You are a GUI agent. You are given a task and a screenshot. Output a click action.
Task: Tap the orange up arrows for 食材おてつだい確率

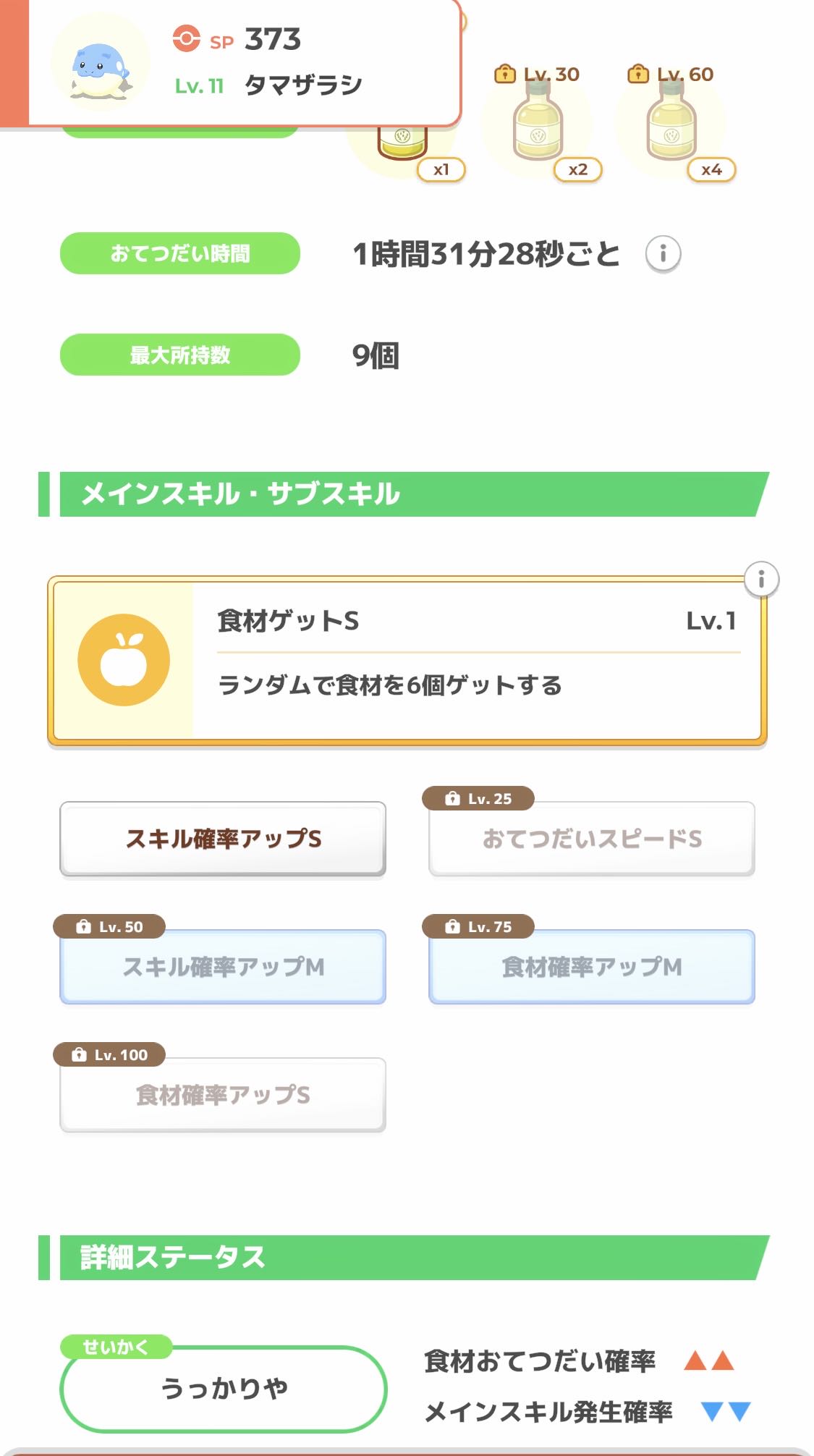click(709, 1361)
